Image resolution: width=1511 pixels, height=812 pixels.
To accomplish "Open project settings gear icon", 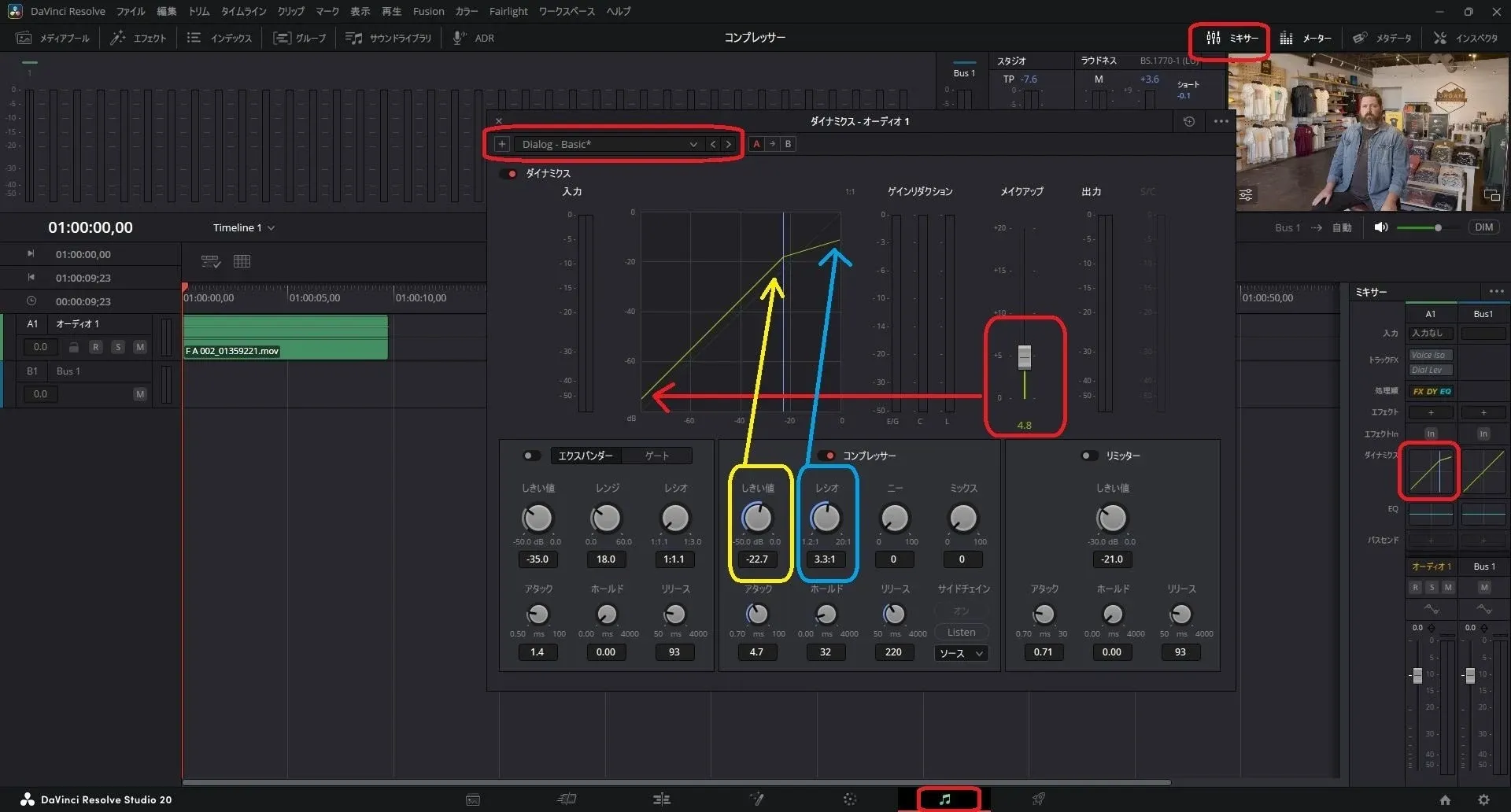I will [x=1483, y=799].
